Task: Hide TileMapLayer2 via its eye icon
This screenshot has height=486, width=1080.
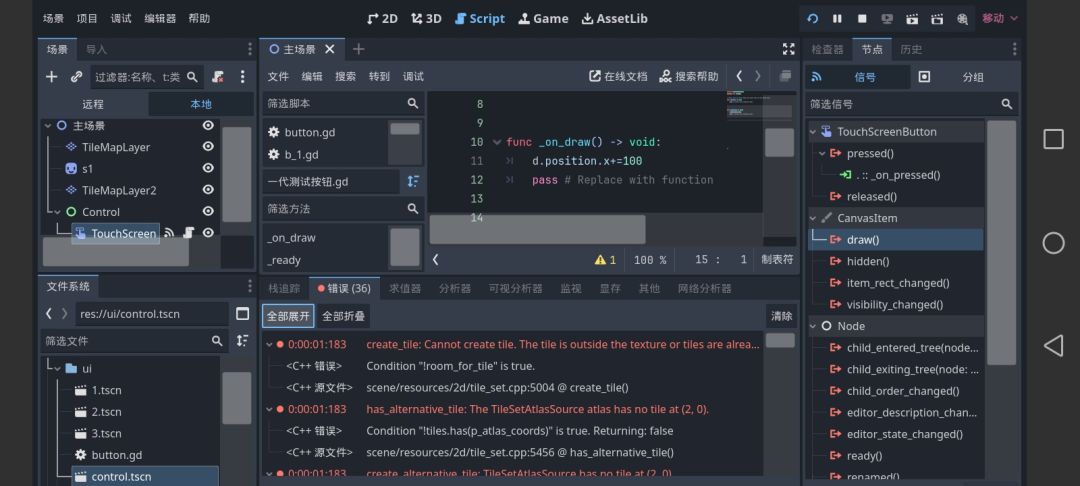Action: point(208,189)
